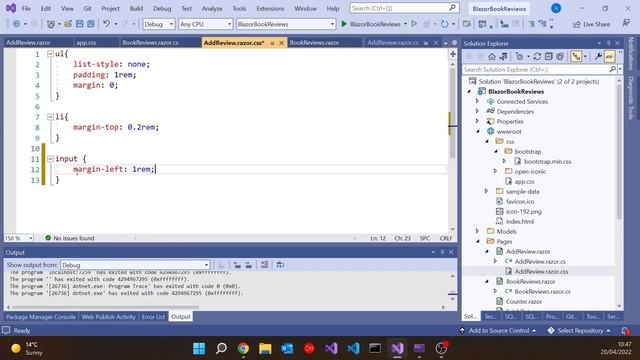Click the Output panel horizontal scrollbar

[105, 307]
